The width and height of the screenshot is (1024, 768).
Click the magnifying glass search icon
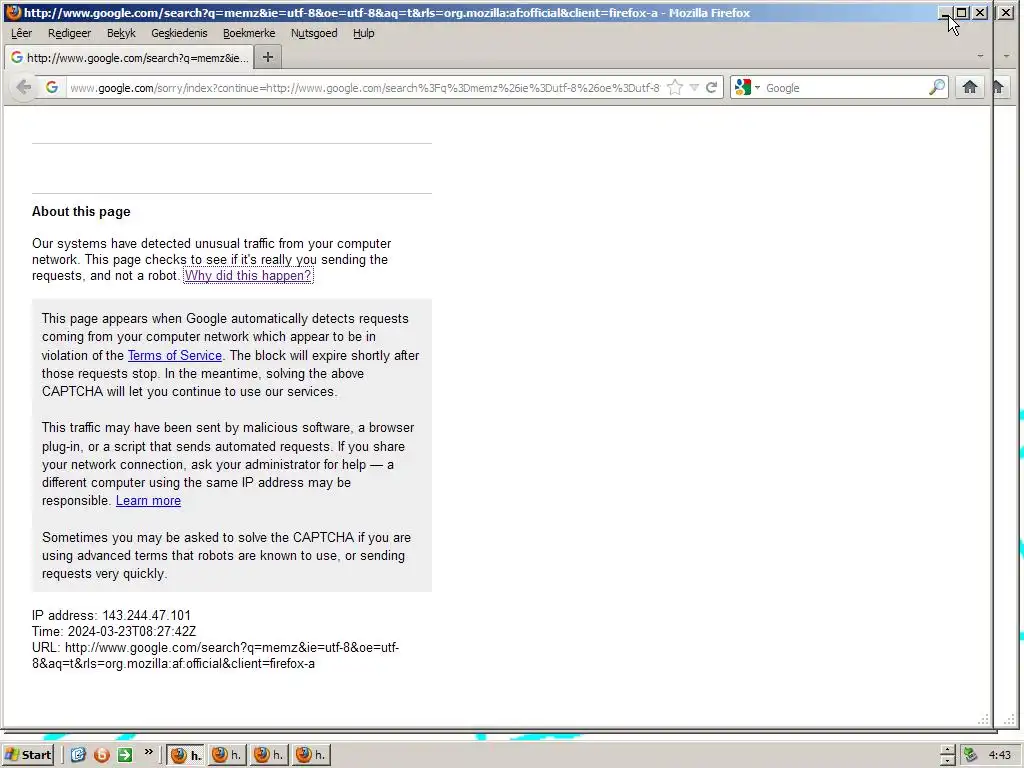tap(936, 88)
